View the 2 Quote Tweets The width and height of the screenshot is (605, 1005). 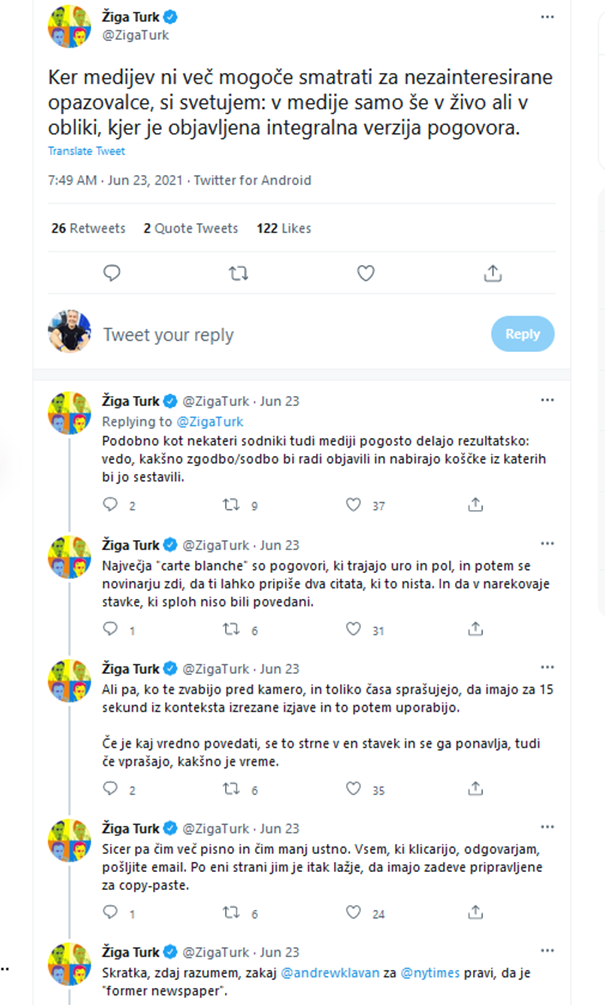point(190,228)
